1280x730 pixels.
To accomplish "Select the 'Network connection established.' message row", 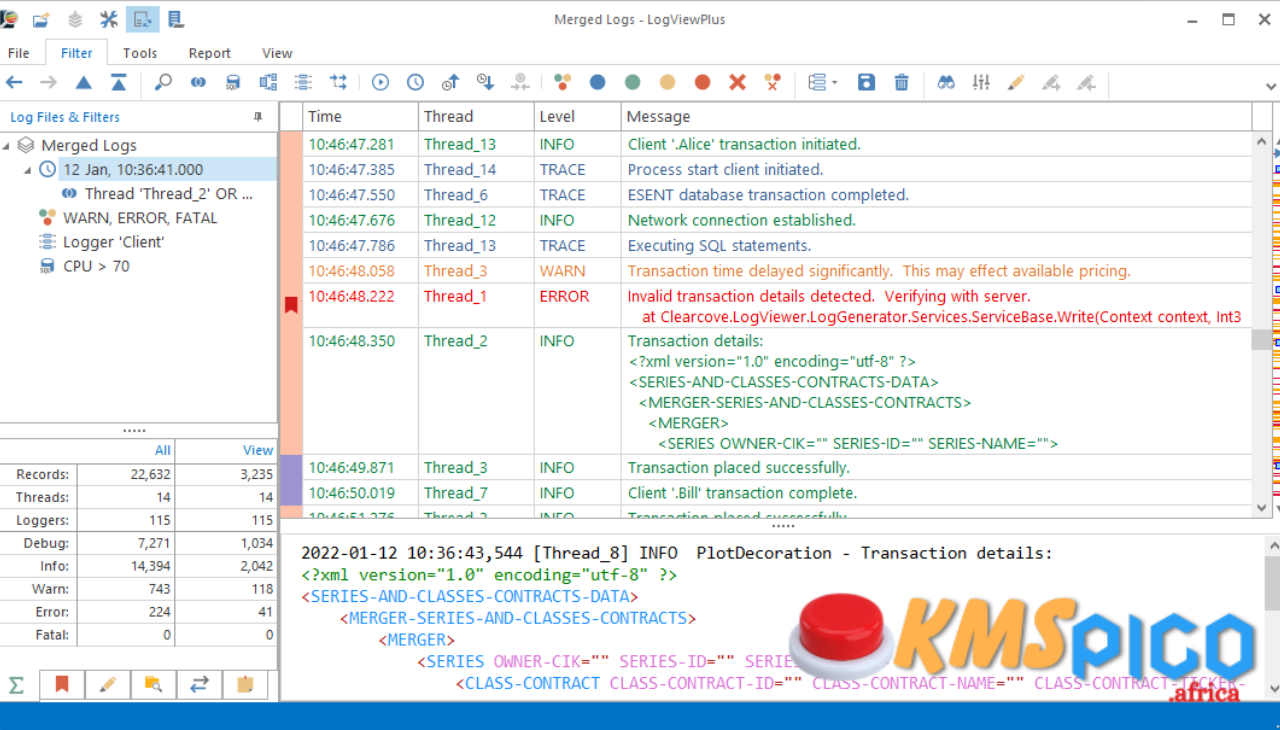I will coord(777,220).
